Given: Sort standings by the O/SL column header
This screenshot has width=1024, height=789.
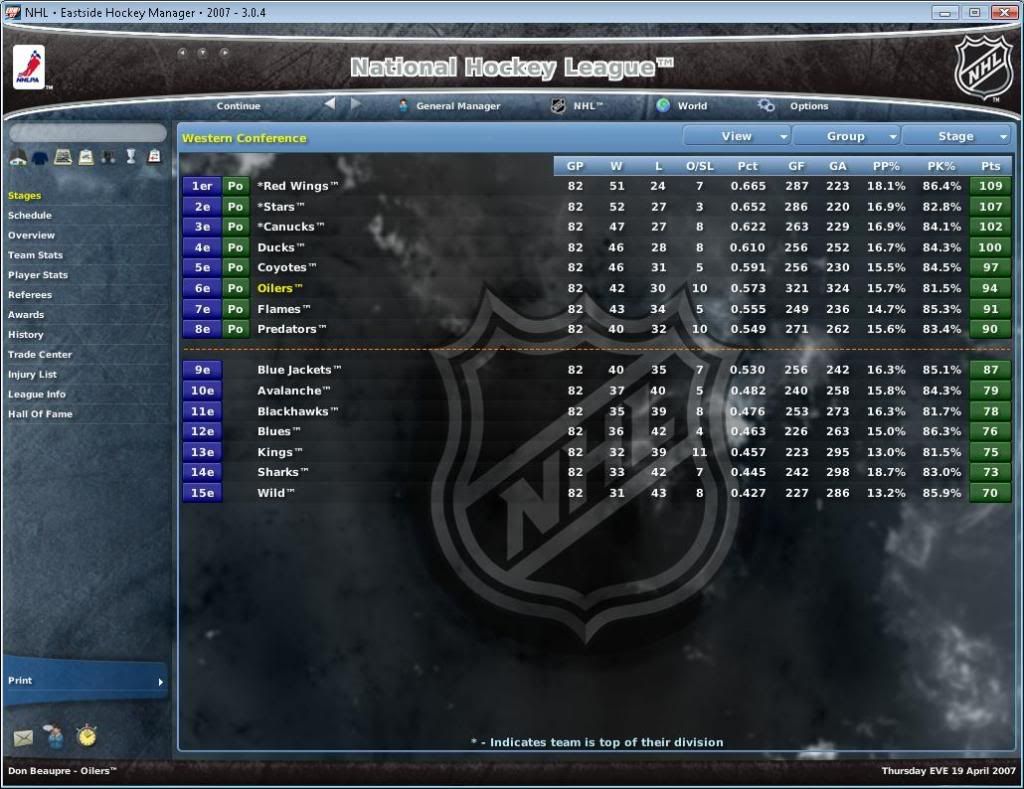Looking at the screenshot, I should click(699, 166).
